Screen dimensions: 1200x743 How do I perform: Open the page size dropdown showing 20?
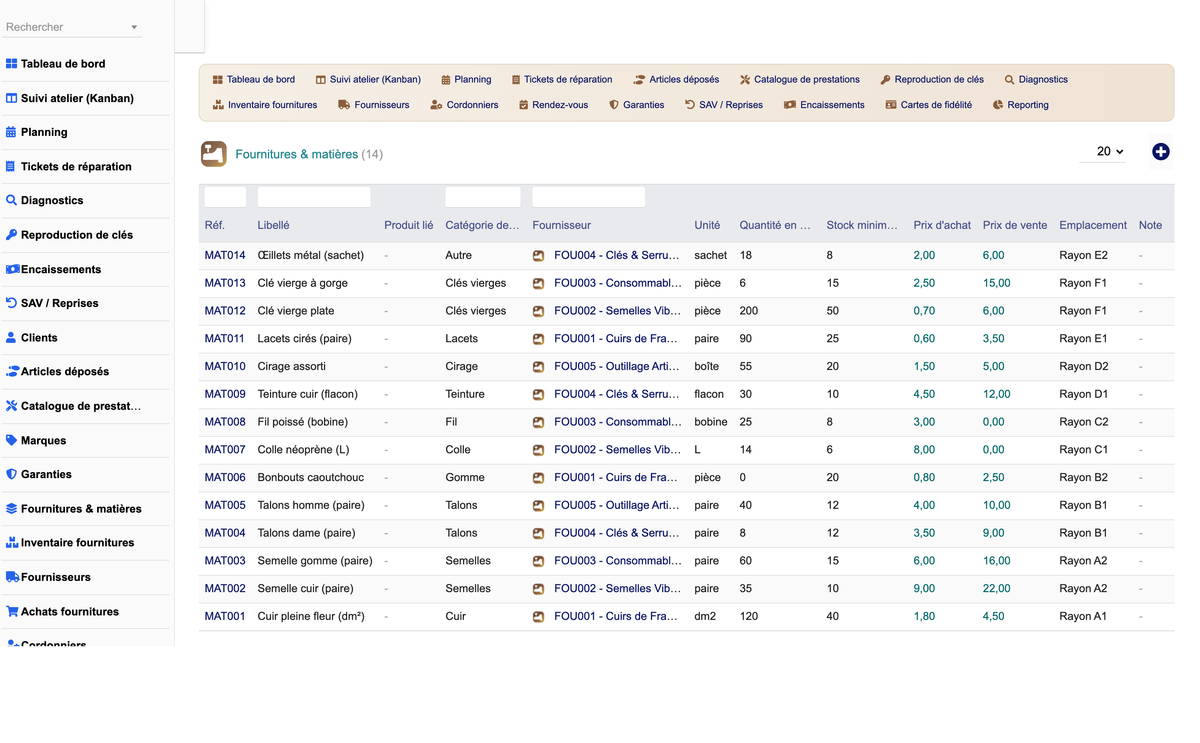1103,152
